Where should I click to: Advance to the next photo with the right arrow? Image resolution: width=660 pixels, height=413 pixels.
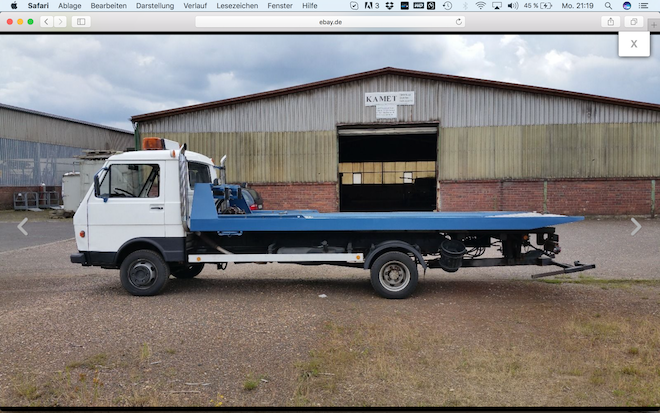635,226
